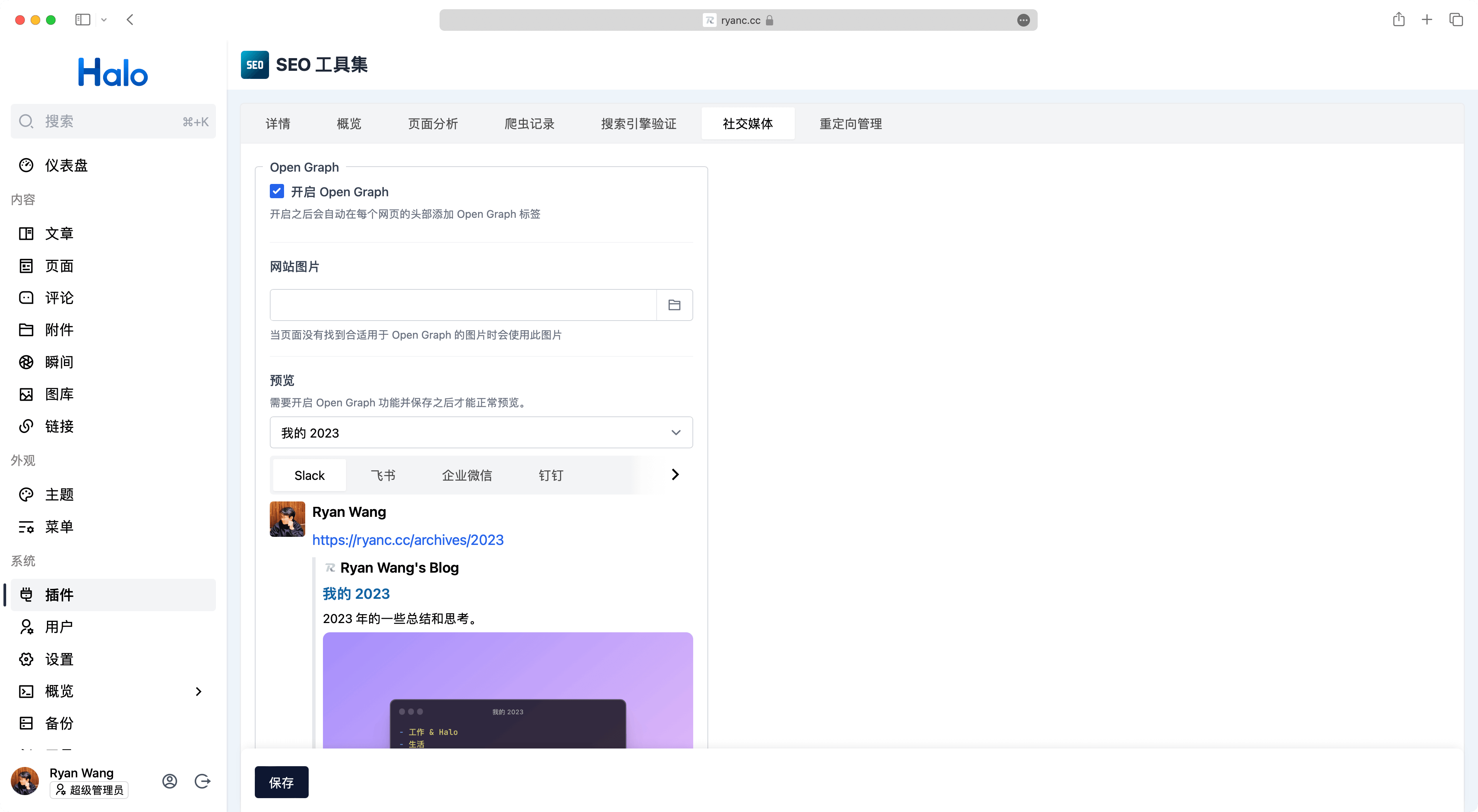This screenshot has width=1478, height=812.
Task: Click the website image URL input field
Action: pos(463,305)
